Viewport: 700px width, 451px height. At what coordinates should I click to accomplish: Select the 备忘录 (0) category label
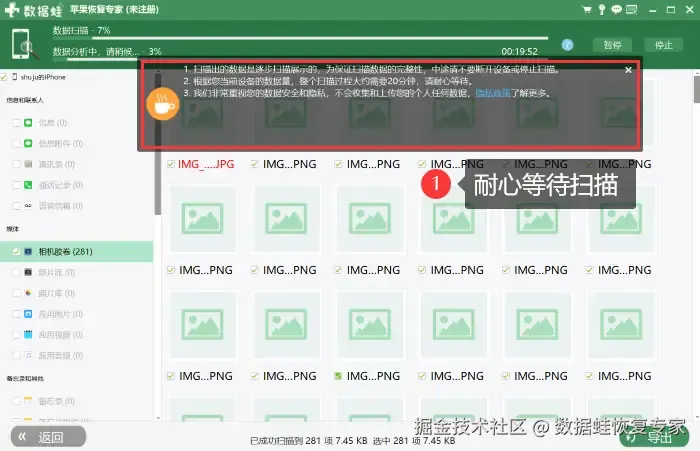click(x=57, y=401)
